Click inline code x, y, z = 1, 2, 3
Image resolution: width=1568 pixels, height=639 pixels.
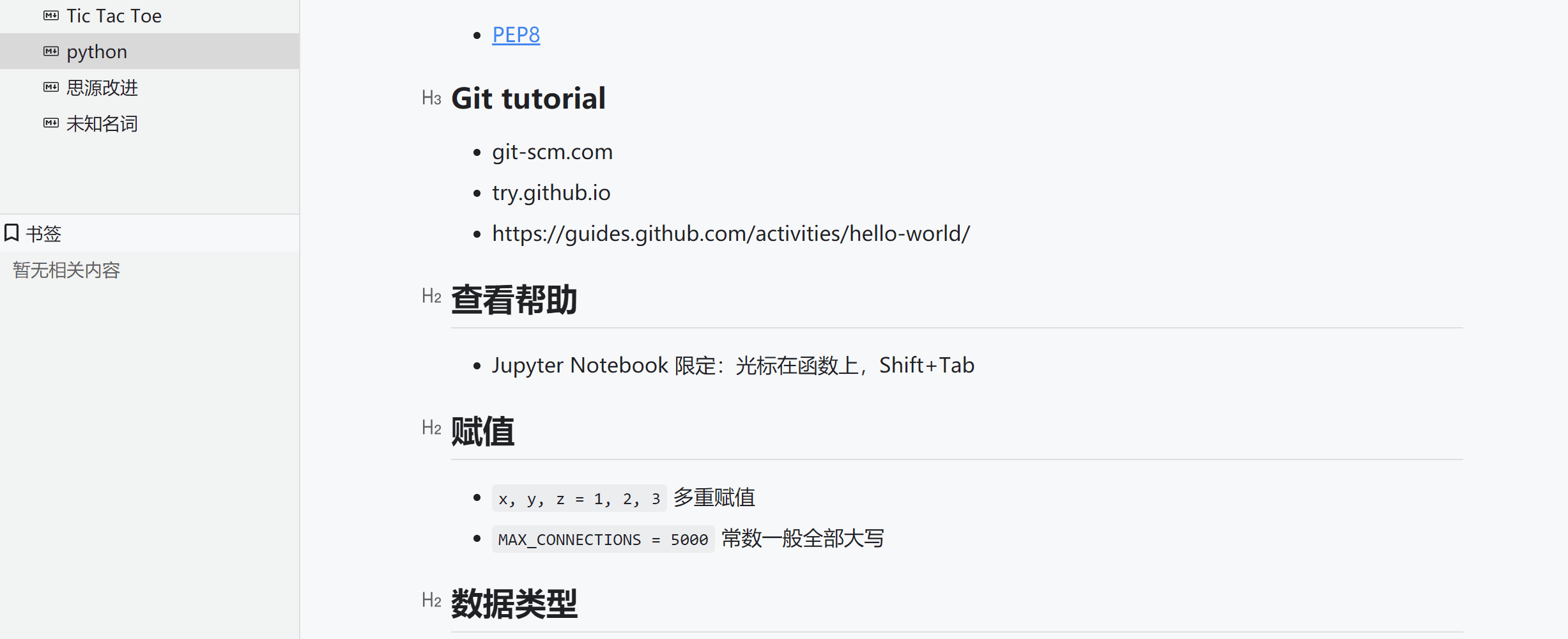point(579,498)
